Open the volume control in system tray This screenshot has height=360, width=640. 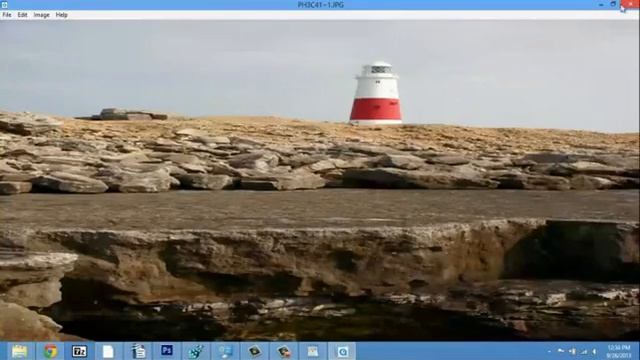(594, 351)
